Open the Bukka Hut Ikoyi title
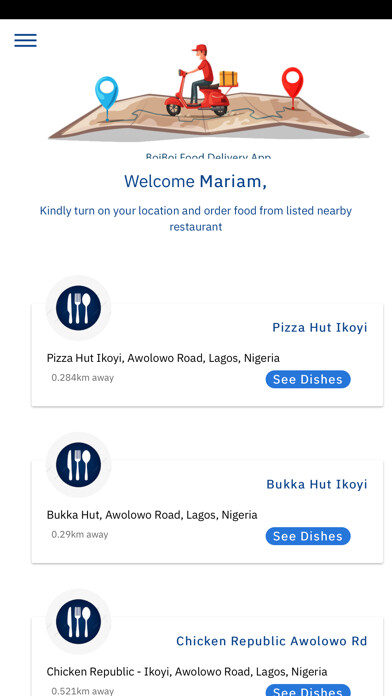 point(317,484)
